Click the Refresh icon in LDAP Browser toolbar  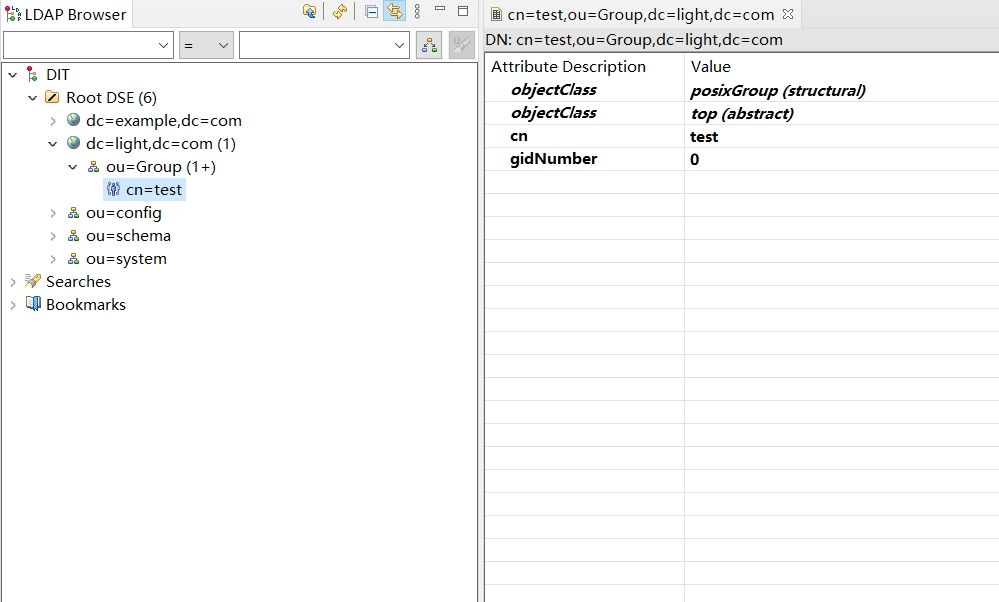click(340, 12)
